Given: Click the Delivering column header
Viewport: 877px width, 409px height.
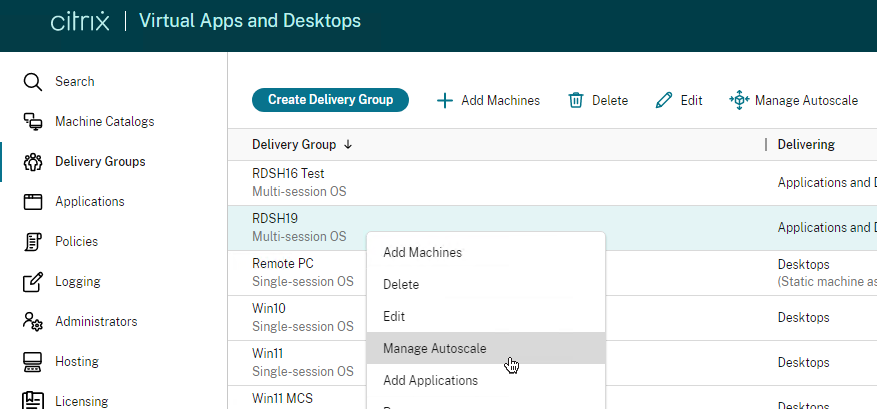Looking at the screenshot, I should point(806,145).
